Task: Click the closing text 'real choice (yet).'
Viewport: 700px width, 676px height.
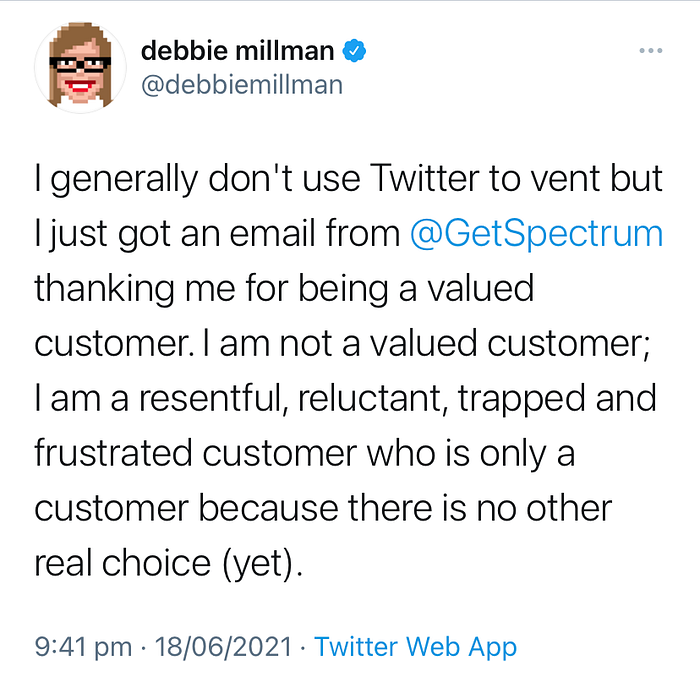Action: (x=169, y=563)
